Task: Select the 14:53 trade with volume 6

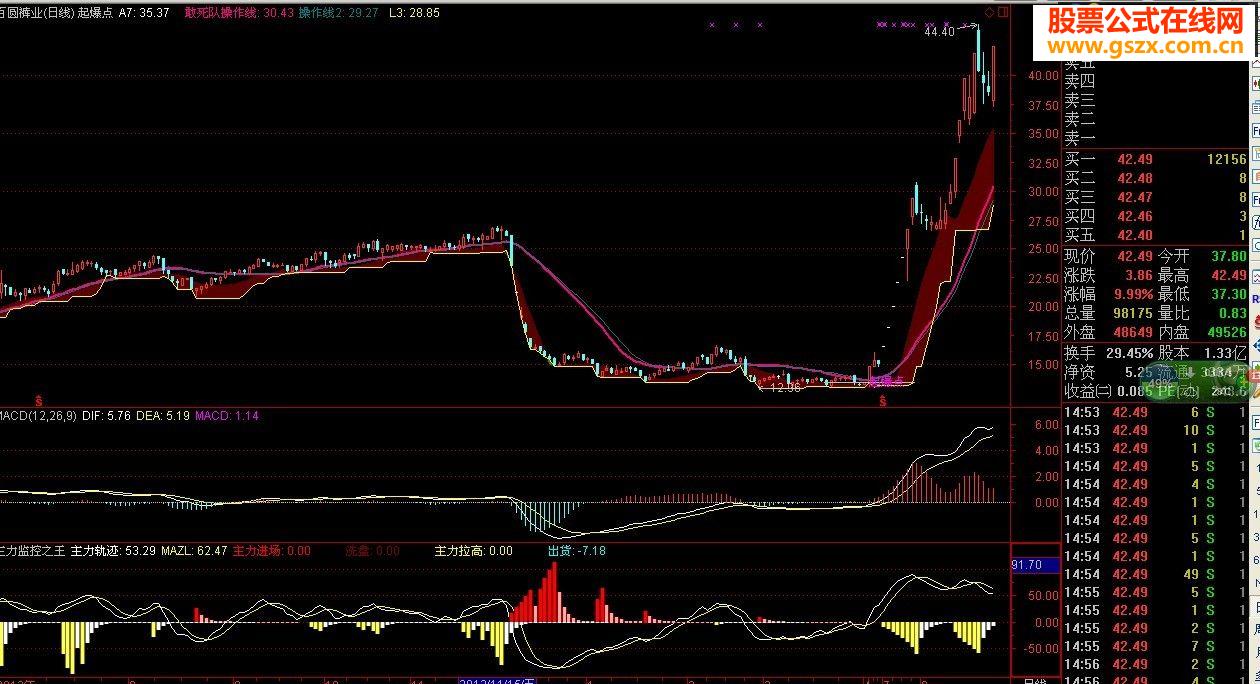Action: click(1155, 412)
